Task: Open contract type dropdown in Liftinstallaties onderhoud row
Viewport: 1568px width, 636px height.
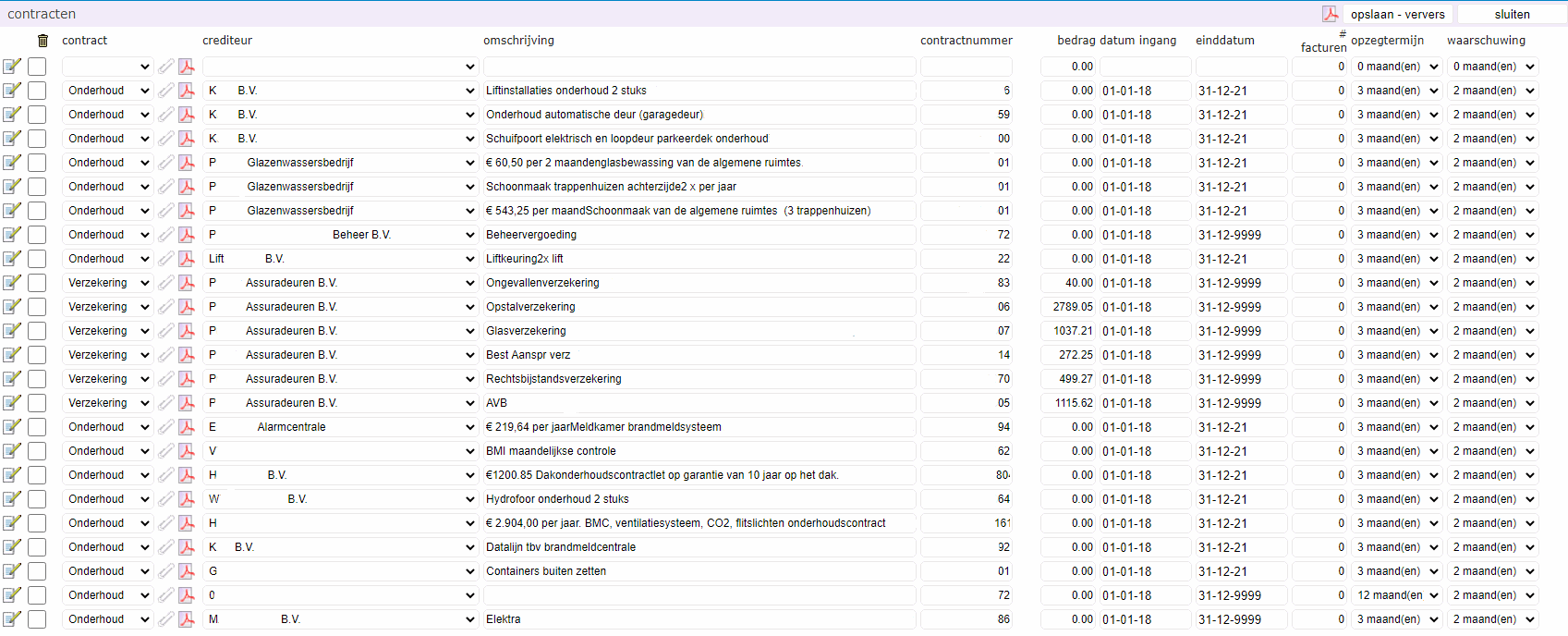Action: (x=107, y=91)
